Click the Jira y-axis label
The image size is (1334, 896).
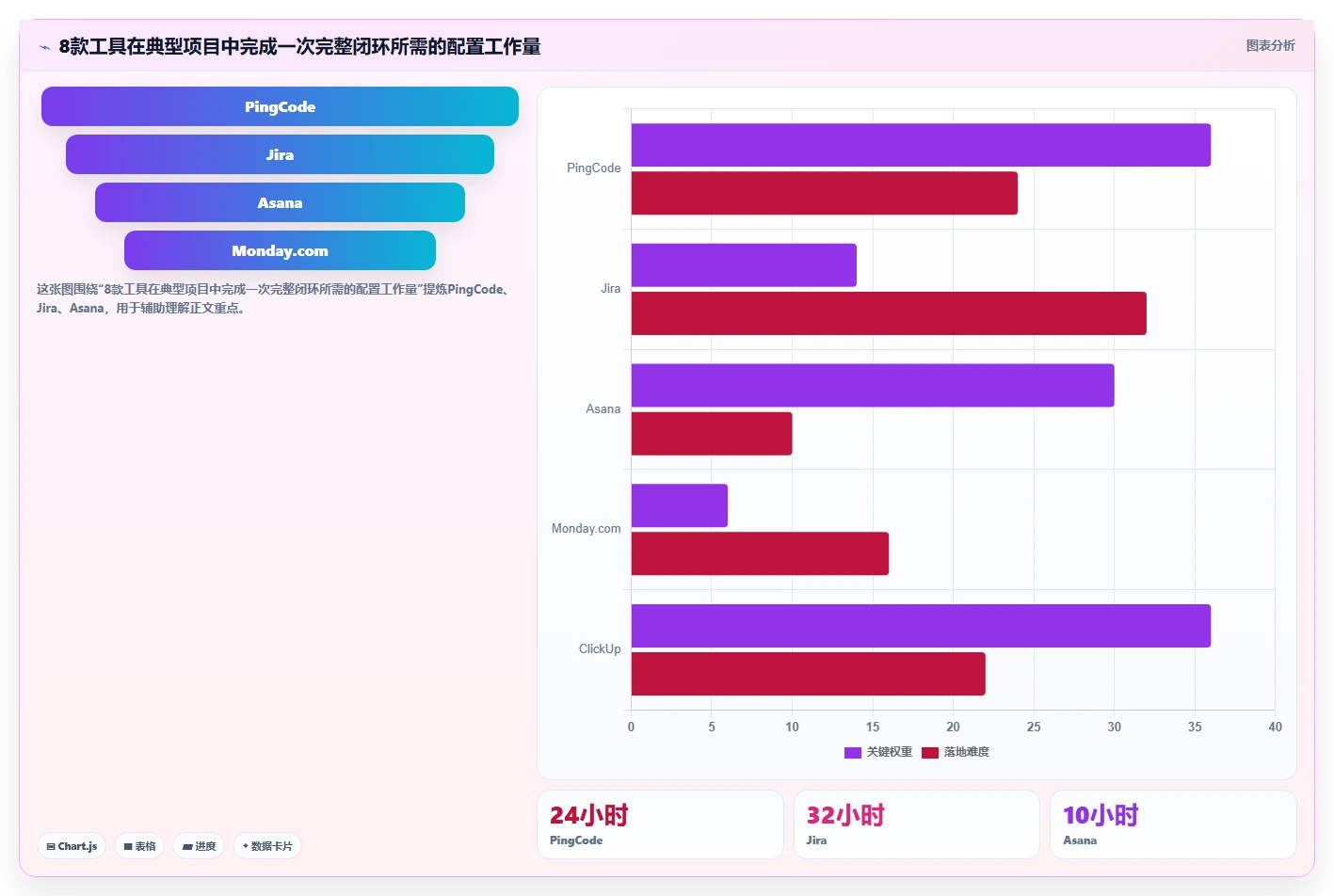[611, 289]
